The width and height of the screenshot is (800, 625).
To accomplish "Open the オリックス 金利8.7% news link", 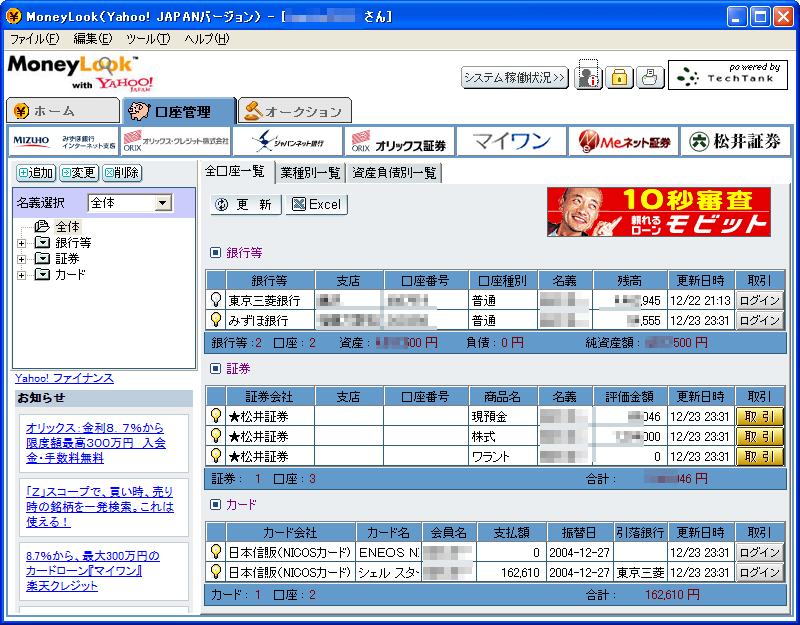I will pos(96,443).
